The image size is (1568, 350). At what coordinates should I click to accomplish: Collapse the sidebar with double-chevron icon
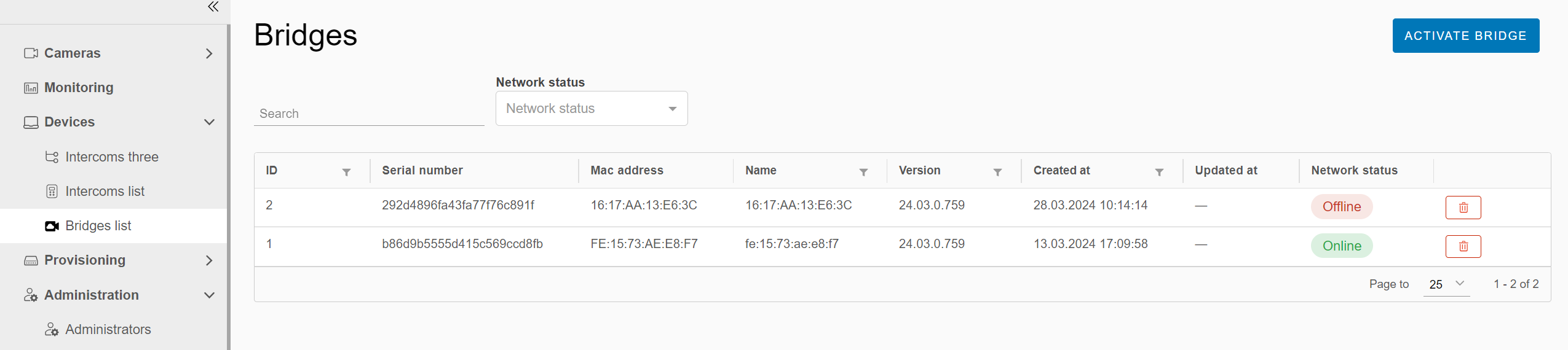[x=213, y=7]
